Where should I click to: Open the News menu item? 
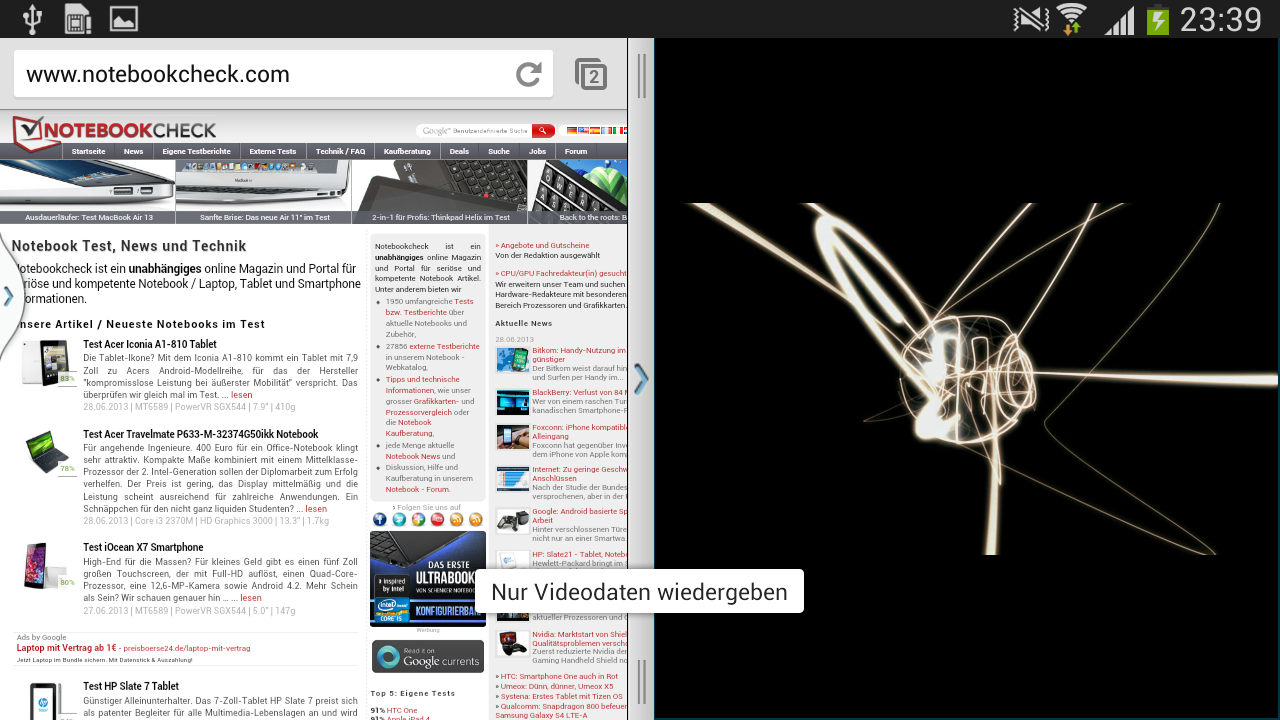pos(133,152)
